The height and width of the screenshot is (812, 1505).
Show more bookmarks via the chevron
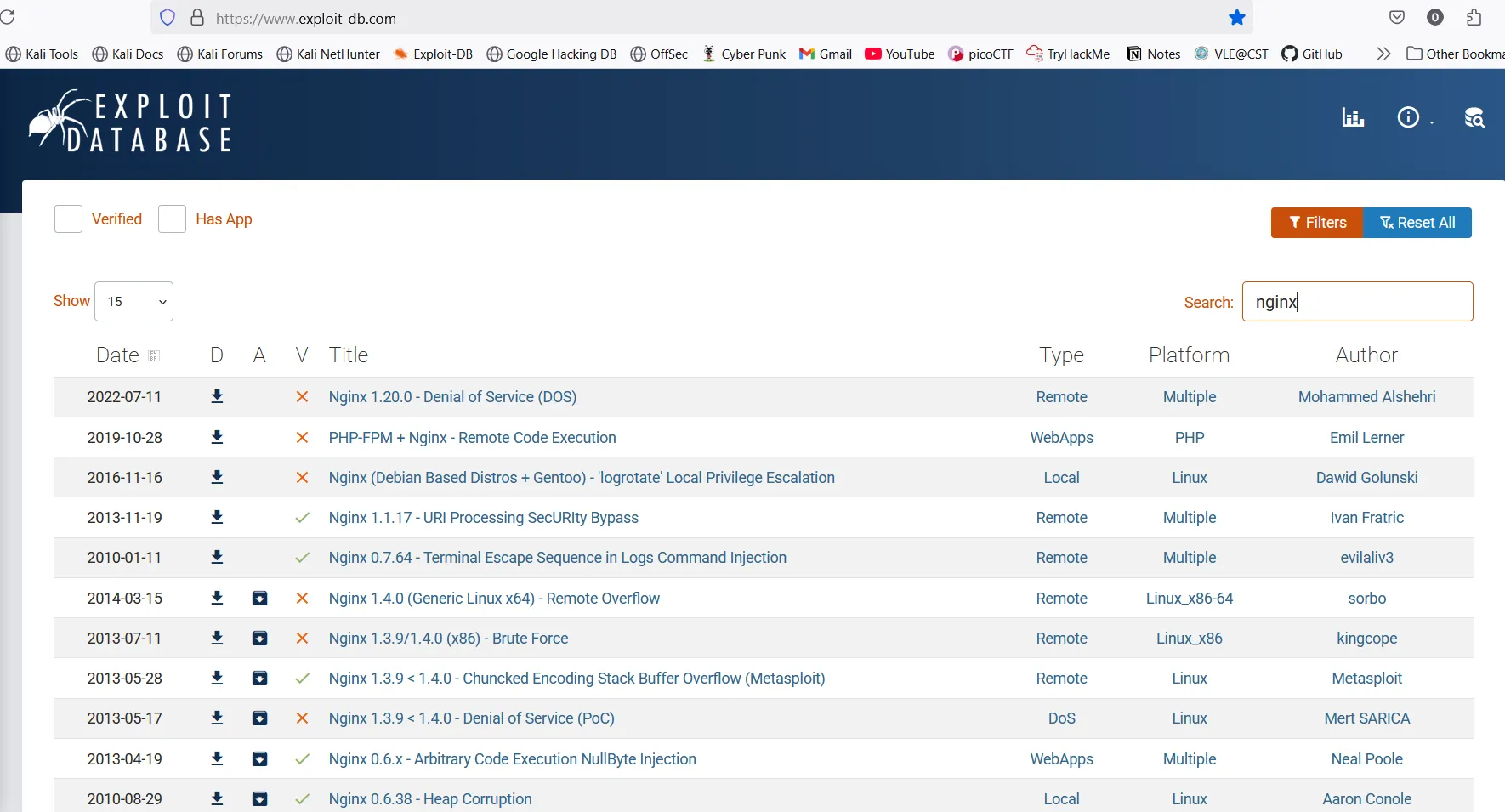point(1383,54)
